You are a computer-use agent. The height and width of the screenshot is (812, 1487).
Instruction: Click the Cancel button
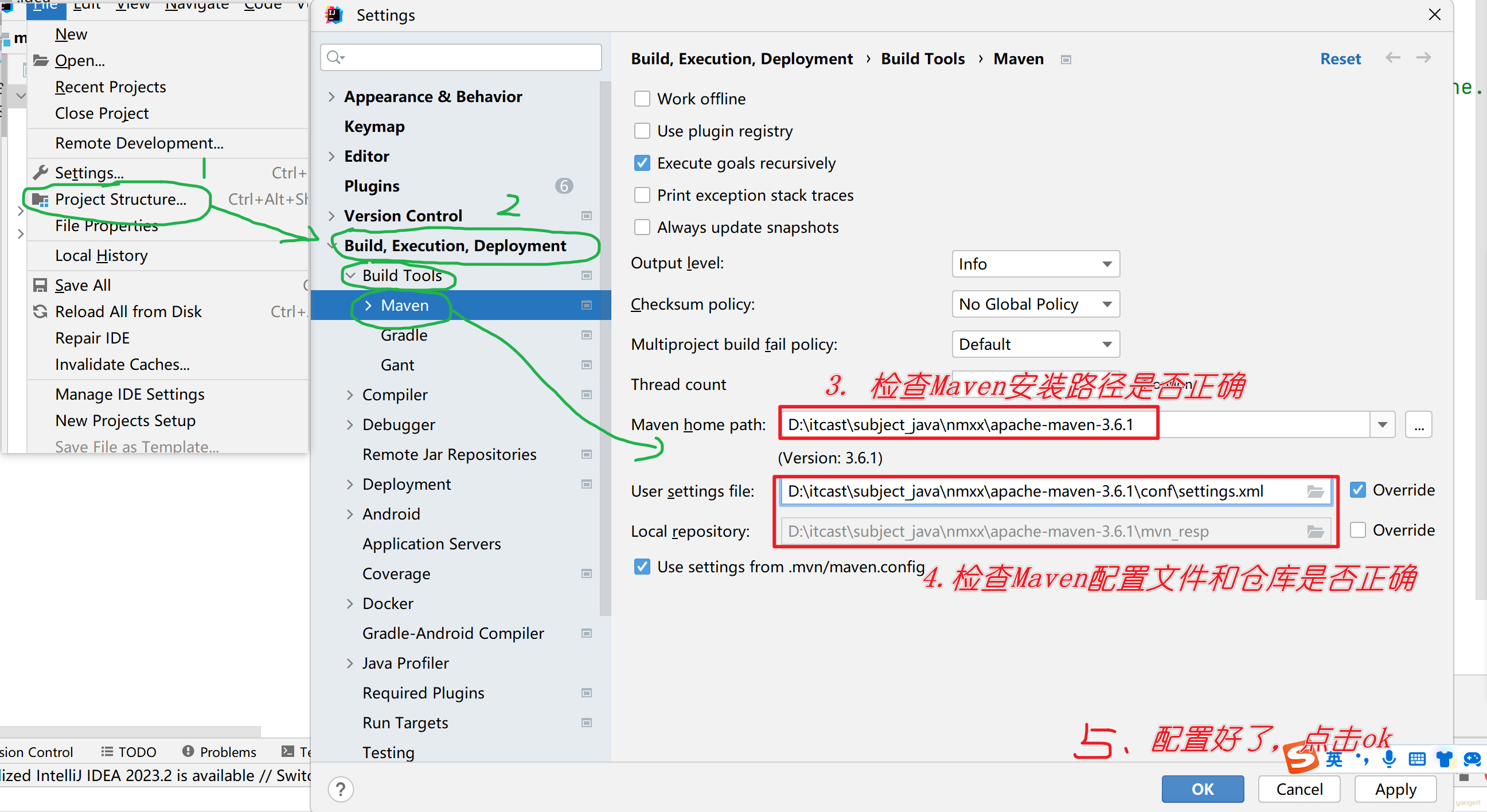pos(1299,789)
